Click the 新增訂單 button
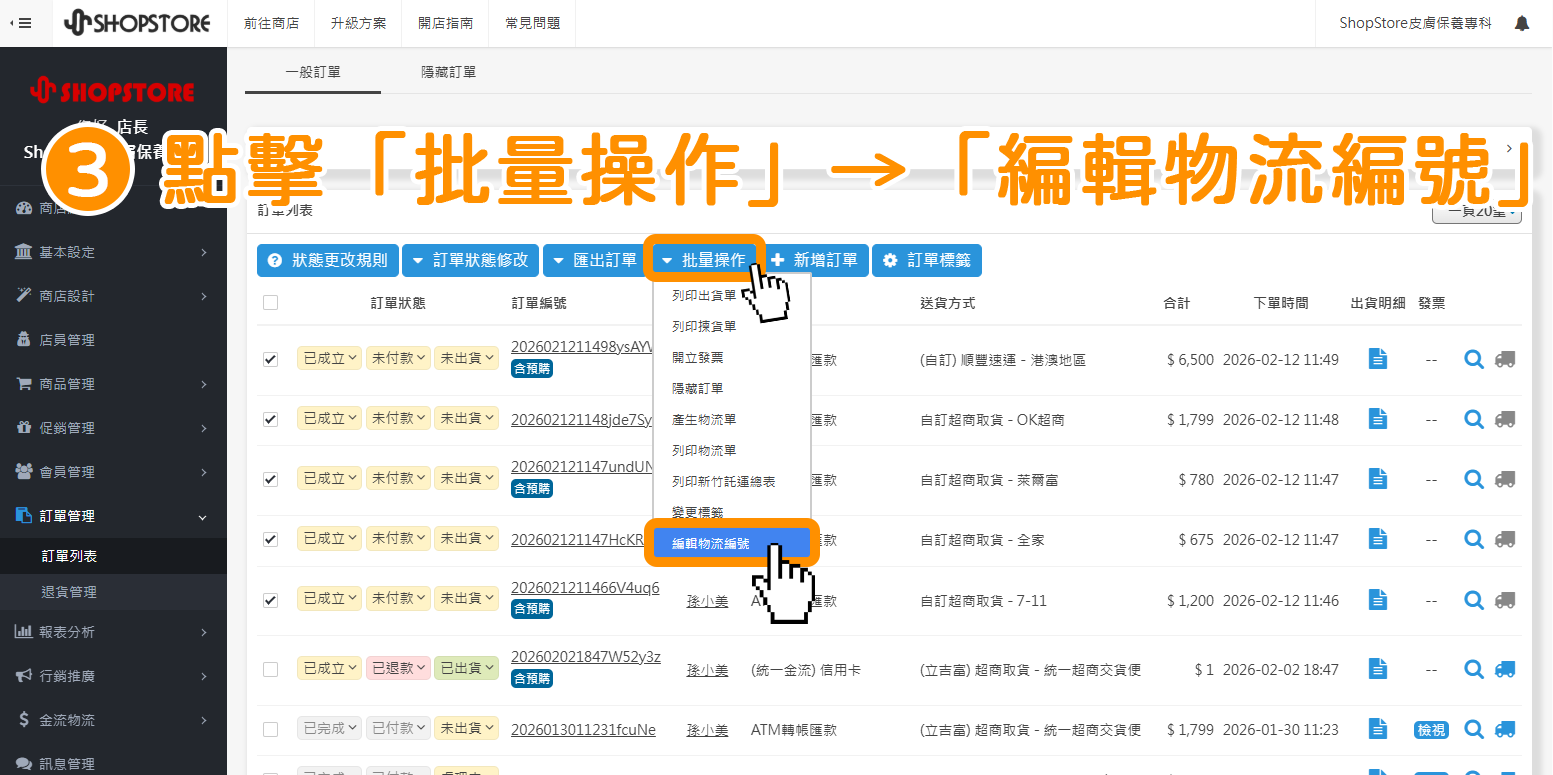Image resolution: width=1553 pixels, height=775 pixels. click(x=814, y=260)
